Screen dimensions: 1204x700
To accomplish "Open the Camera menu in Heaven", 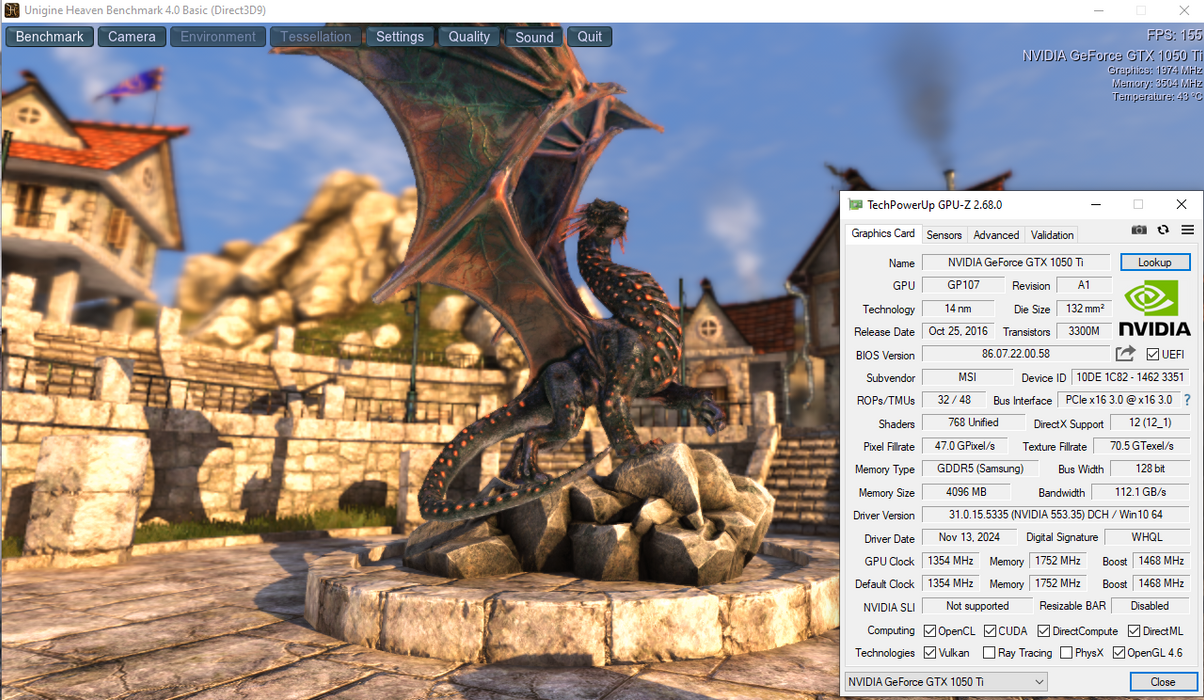I will 132,37.
